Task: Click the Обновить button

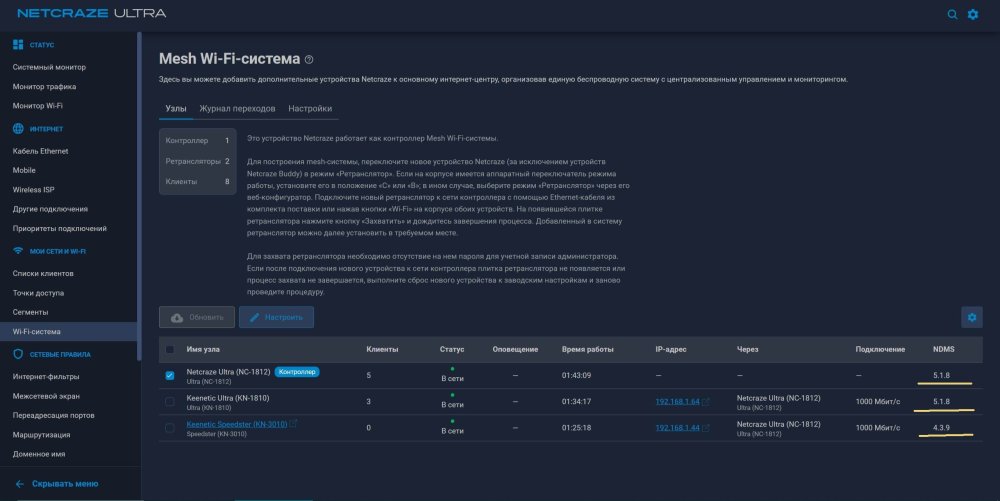Action: 197,317
